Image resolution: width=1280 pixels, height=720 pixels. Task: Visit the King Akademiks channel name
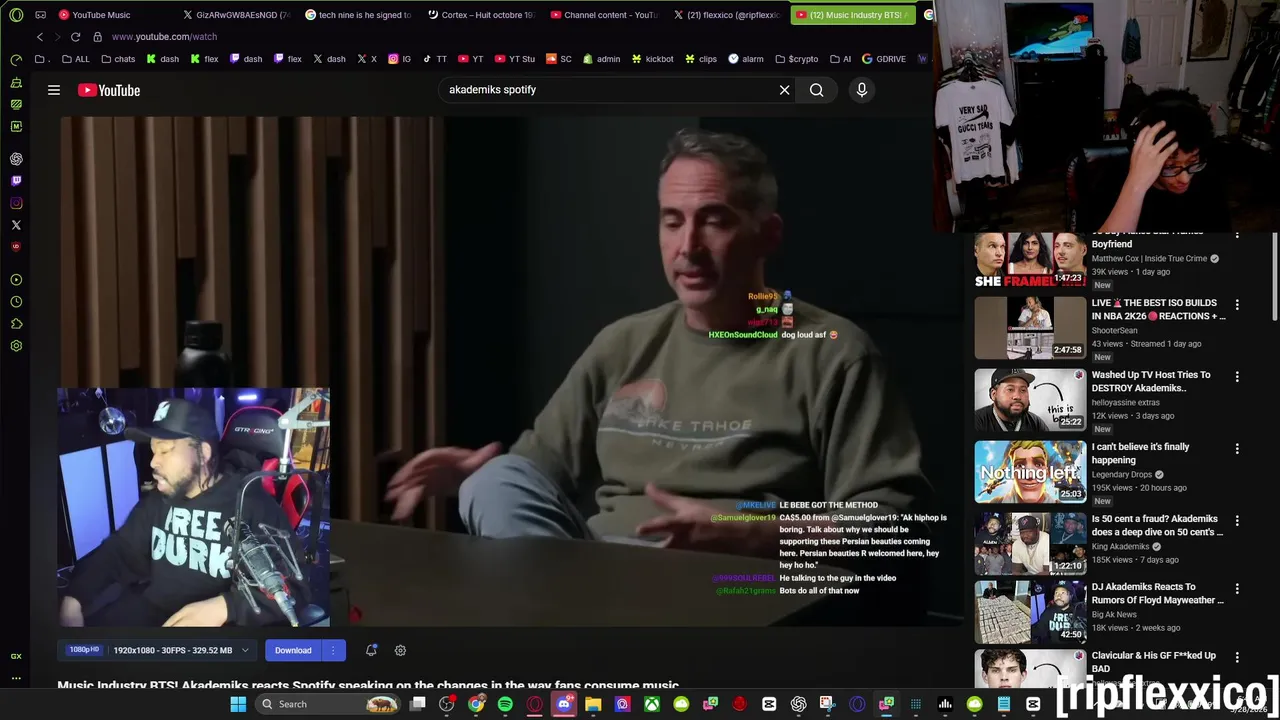(1120, 547)
